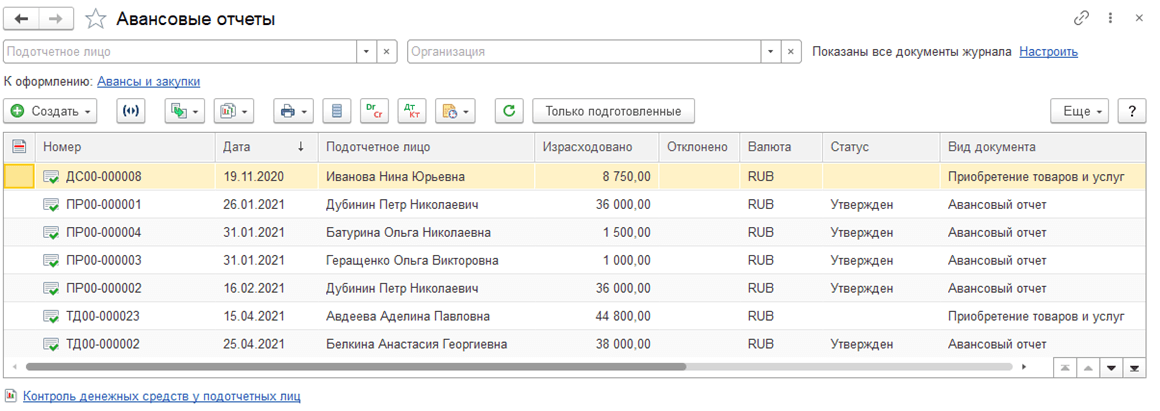
Task: Expand the Подотчетное лицо filter dropdown arrow
Action: click(x=366, y=51)
